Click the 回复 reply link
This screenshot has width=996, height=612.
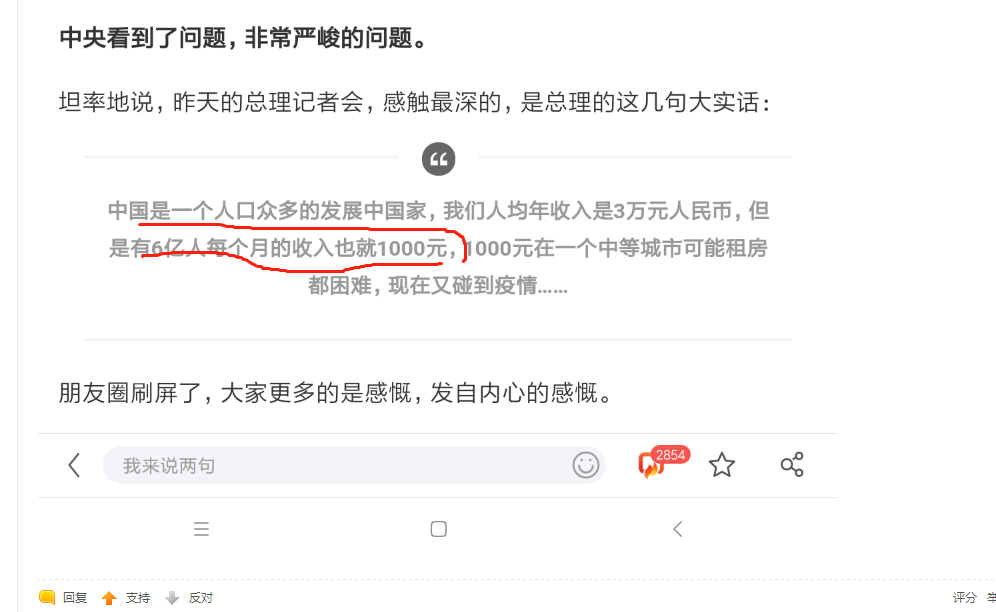75,598
